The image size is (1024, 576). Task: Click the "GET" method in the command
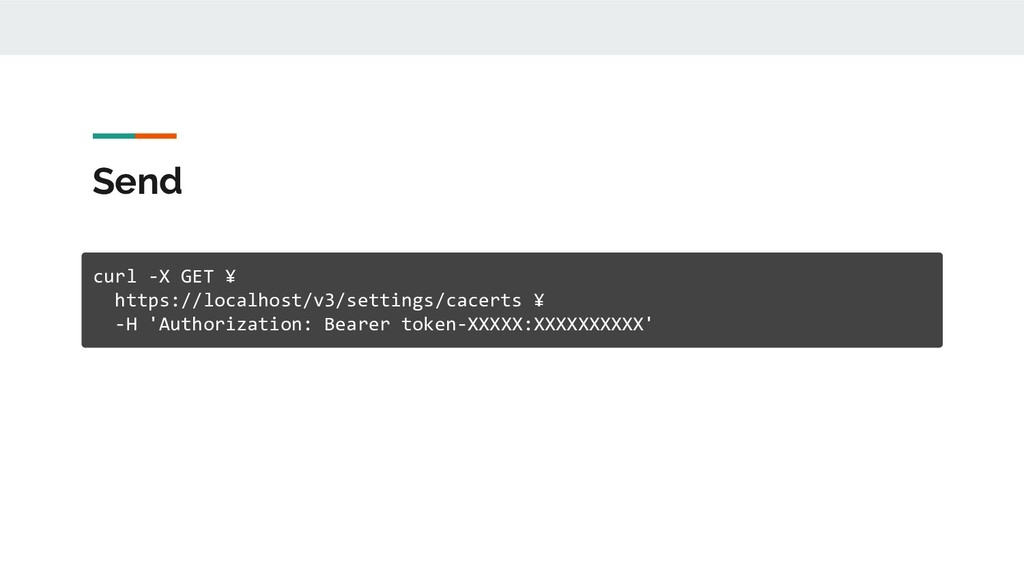tap(197, 276)
